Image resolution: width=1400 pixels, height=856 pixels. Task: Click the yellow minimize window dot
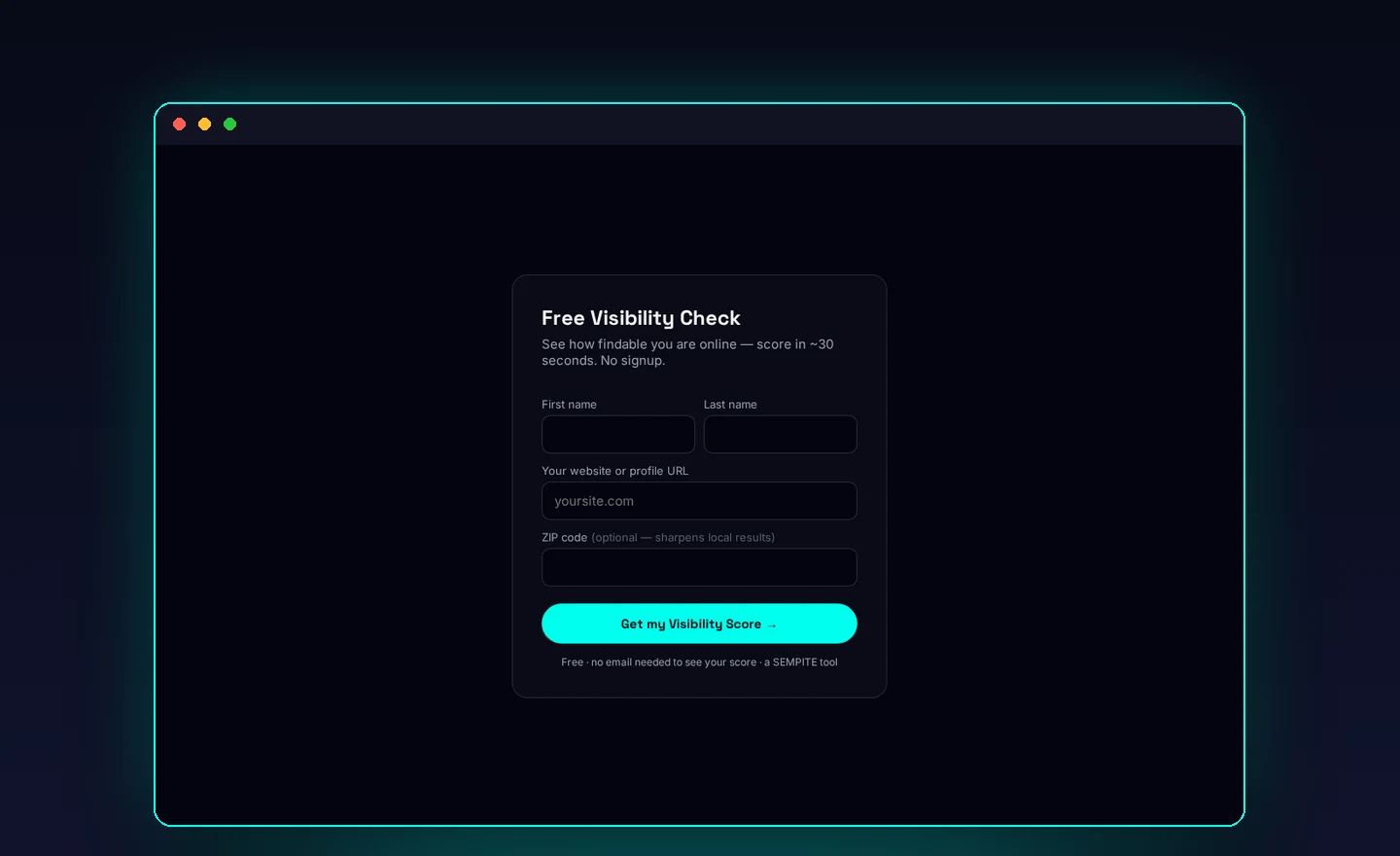click(205, 124)
